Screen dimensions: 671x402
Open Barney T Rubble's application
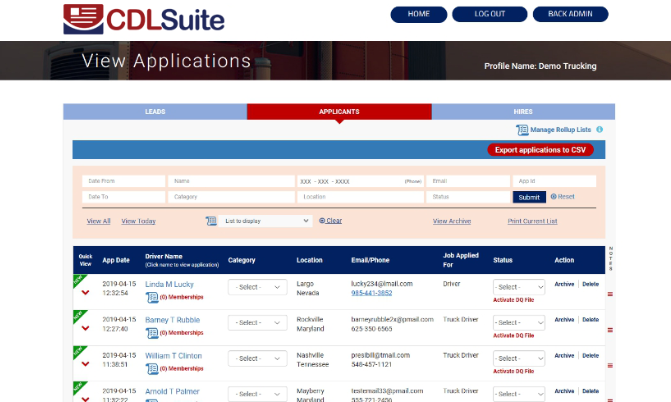(x=172, y=320)
